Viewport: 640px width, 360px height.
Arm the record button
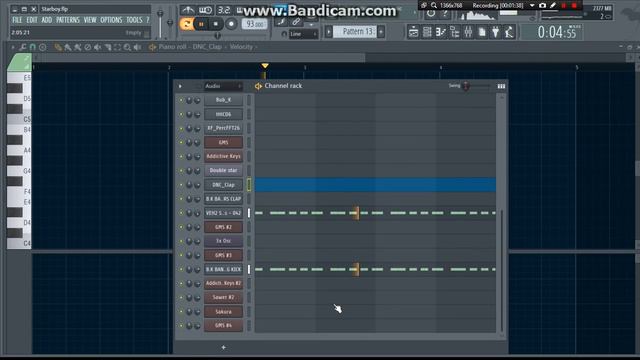pos(231,24)
